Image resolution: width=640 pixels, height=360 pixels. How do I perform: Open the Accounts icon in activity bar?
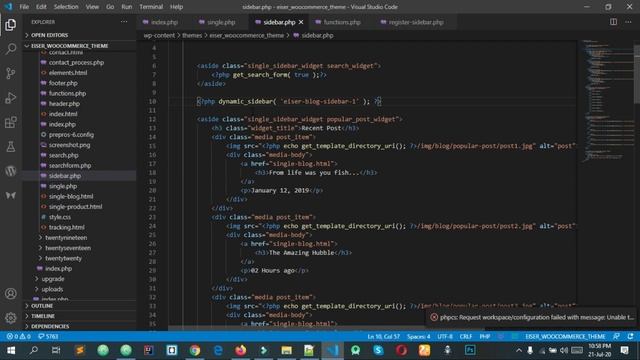click(11, 293)
